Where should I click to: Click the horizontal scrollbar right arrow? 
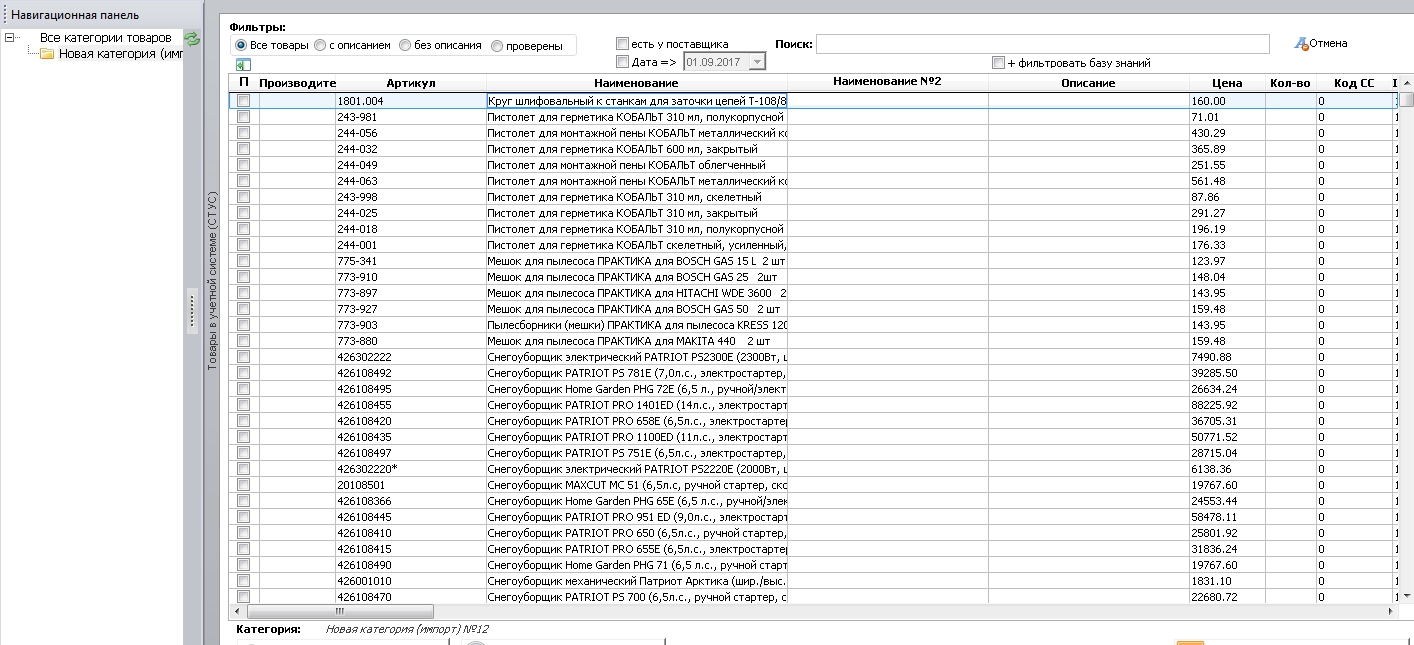[1390, 611]
